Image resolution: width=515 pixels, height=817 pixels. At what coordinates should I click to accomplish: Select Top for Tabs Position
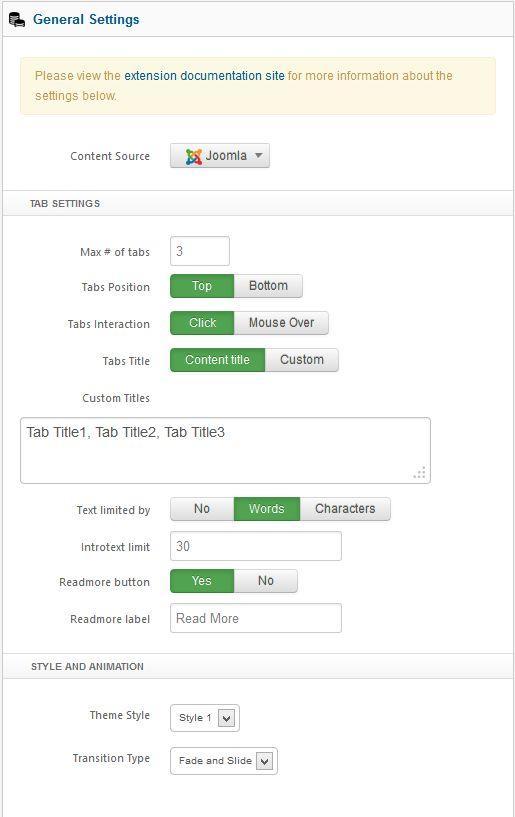[x=202, y=286]
